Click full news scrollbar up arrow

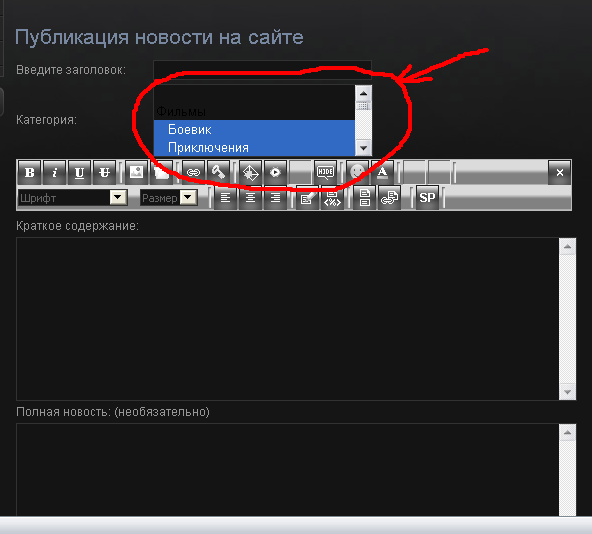[567, 433]
